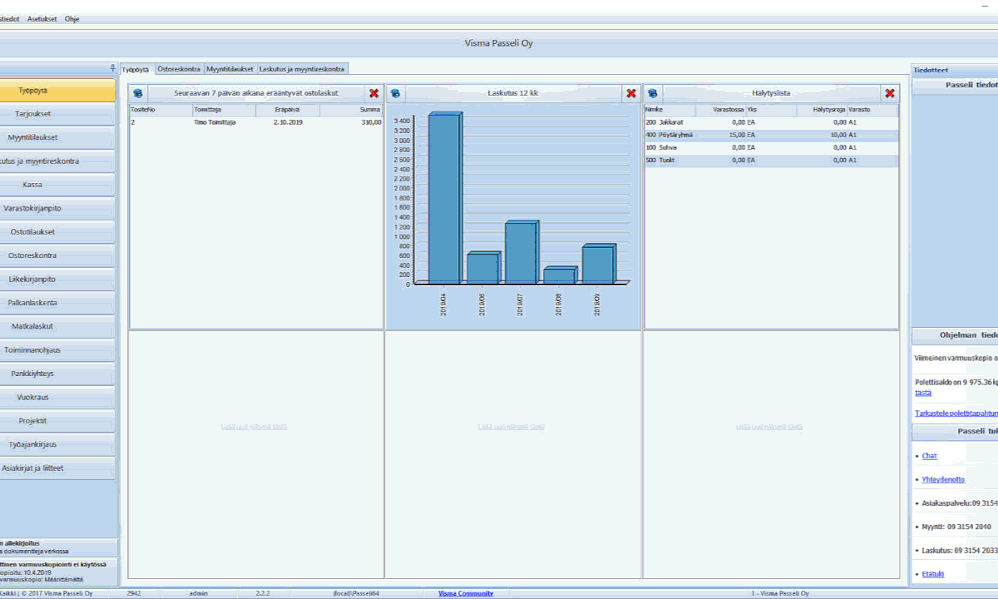This screenshot has width=998, height=599.
Task: Open Liikekirjanpito from the sidebar
Action: pyautogui.click(x=57, y=279)
